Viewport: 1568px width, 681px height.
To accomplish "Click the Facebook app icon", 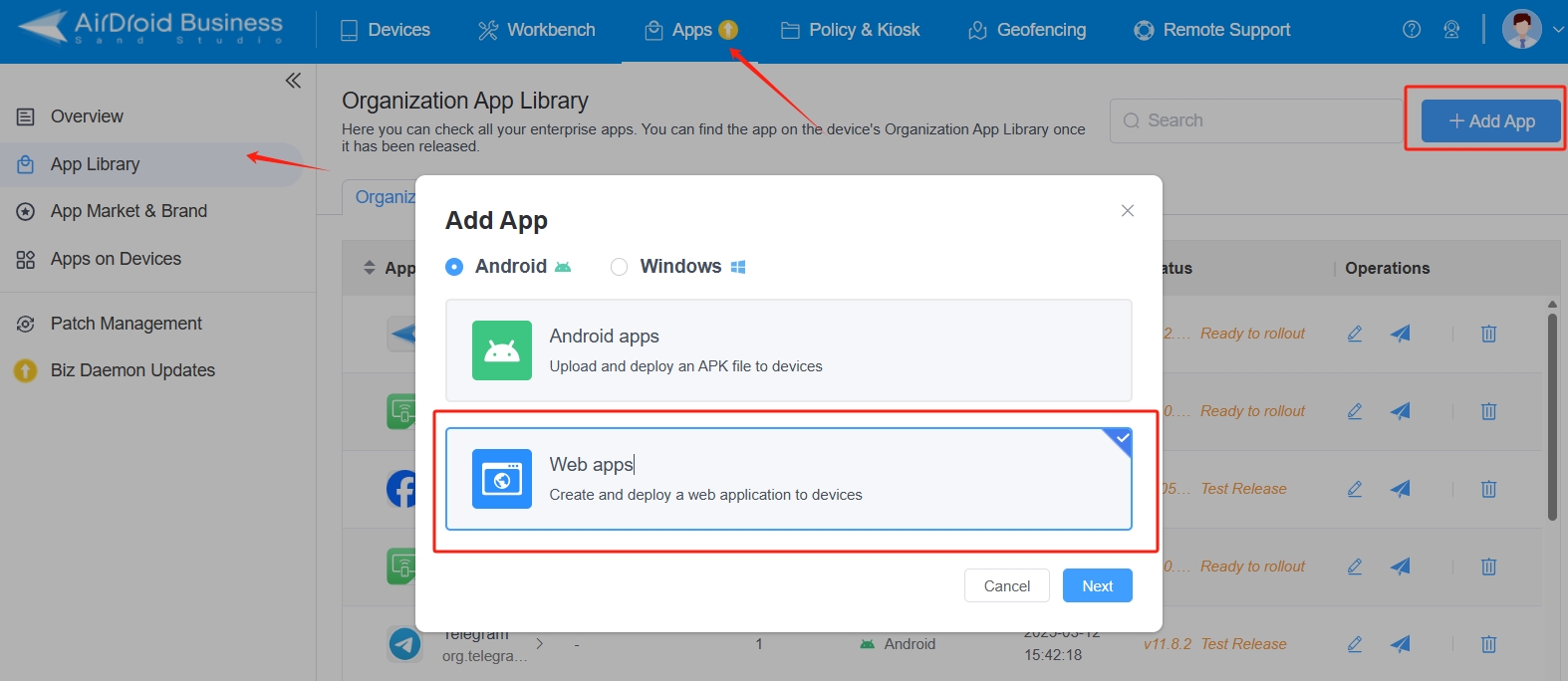I will coord(401,489).
